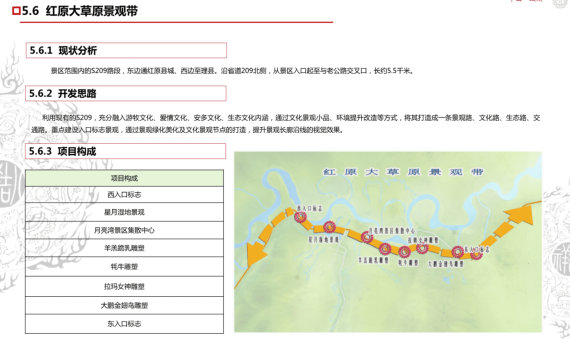Select the table row 牦牛雕塑
The image size is (570, 360).
[x=124, y=267]
